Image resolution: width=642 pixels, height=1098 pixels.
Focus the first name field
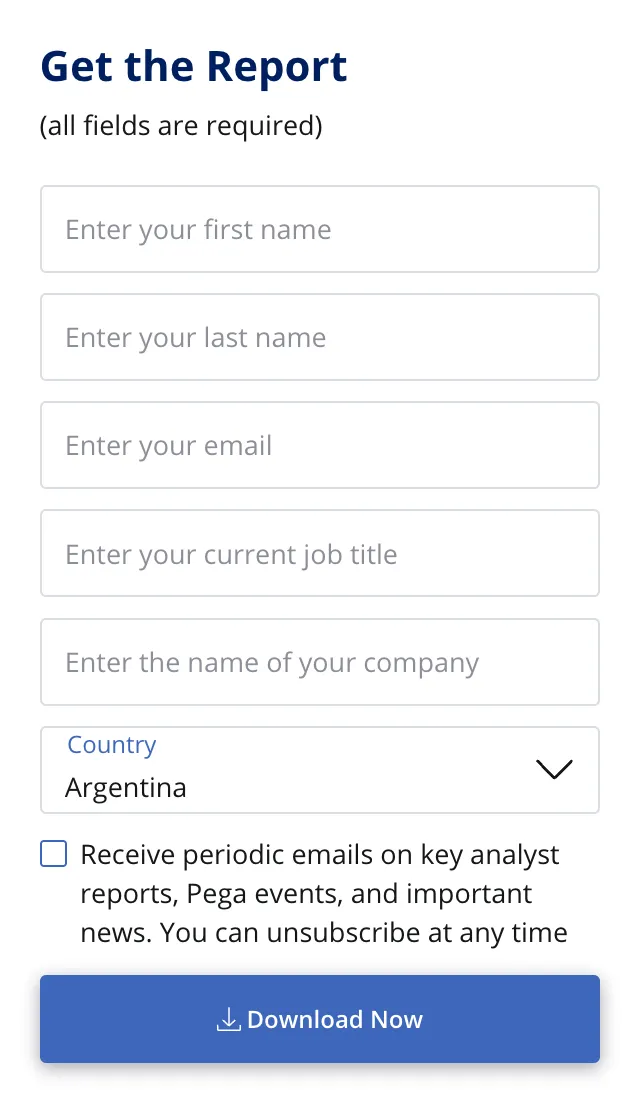(320, 229)
